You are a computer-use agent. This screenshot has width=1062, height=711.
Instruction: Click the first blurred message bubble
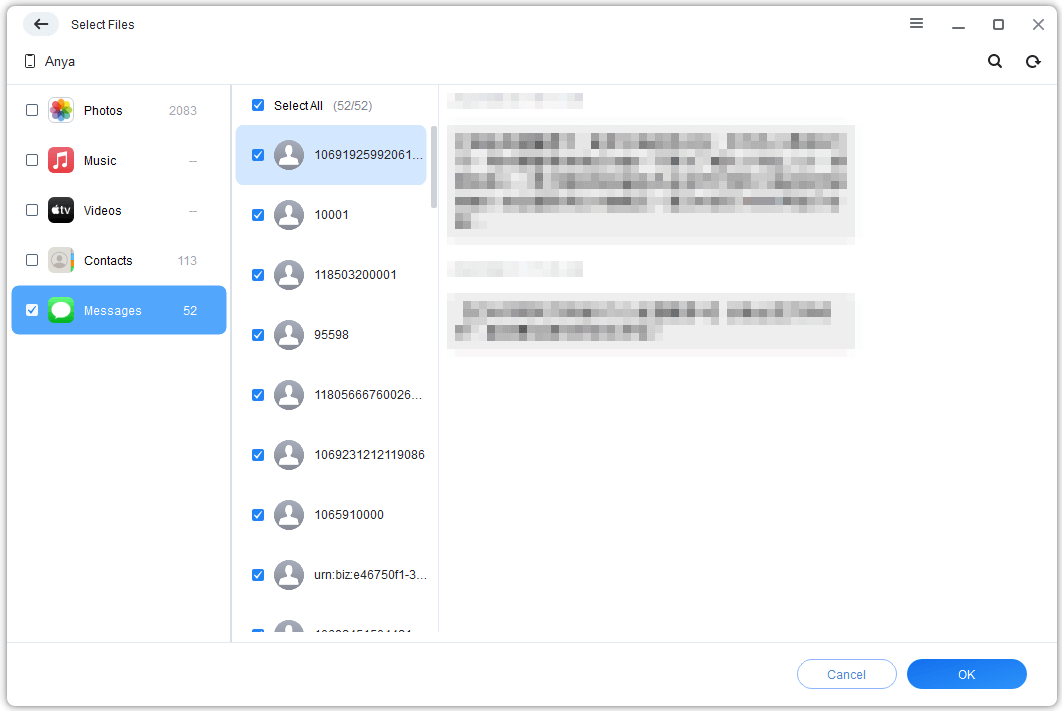click(x=651, y=181)
